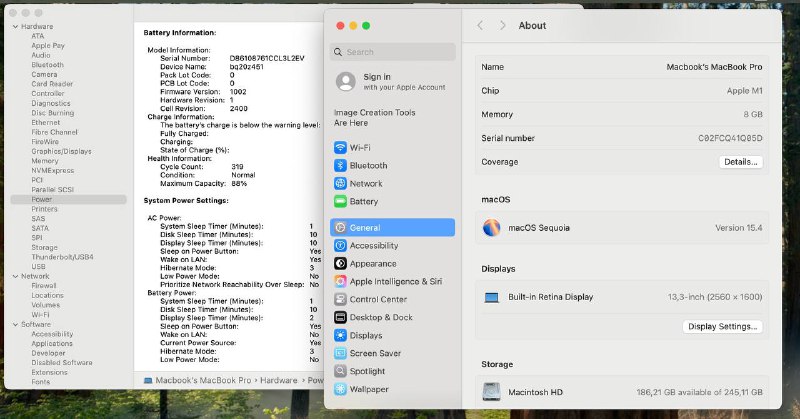Select Apple Pay in System Information sidebar
Image resolution: width=800 pixels, height=419 pixels.
click(48, 45)
